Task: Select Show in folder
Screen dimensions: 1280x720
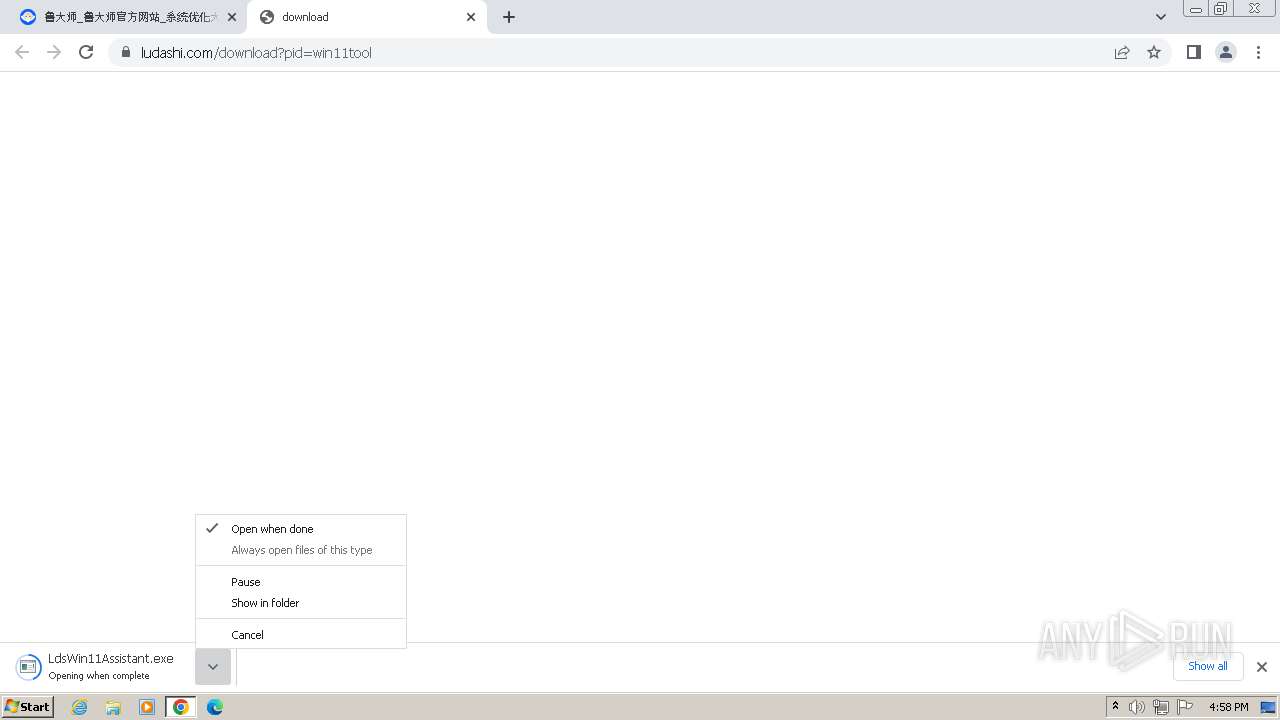Action: coord(301,603)
